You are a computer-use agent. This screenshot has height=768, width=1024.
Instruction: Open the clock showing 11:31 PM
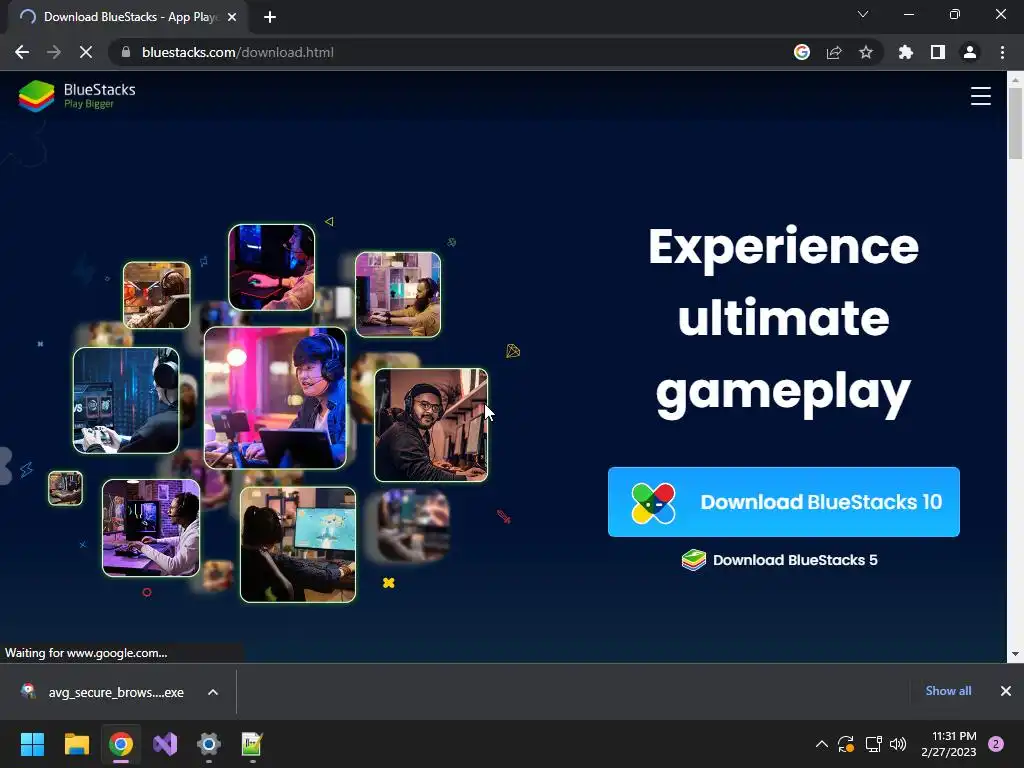click(x=949, y=744)
